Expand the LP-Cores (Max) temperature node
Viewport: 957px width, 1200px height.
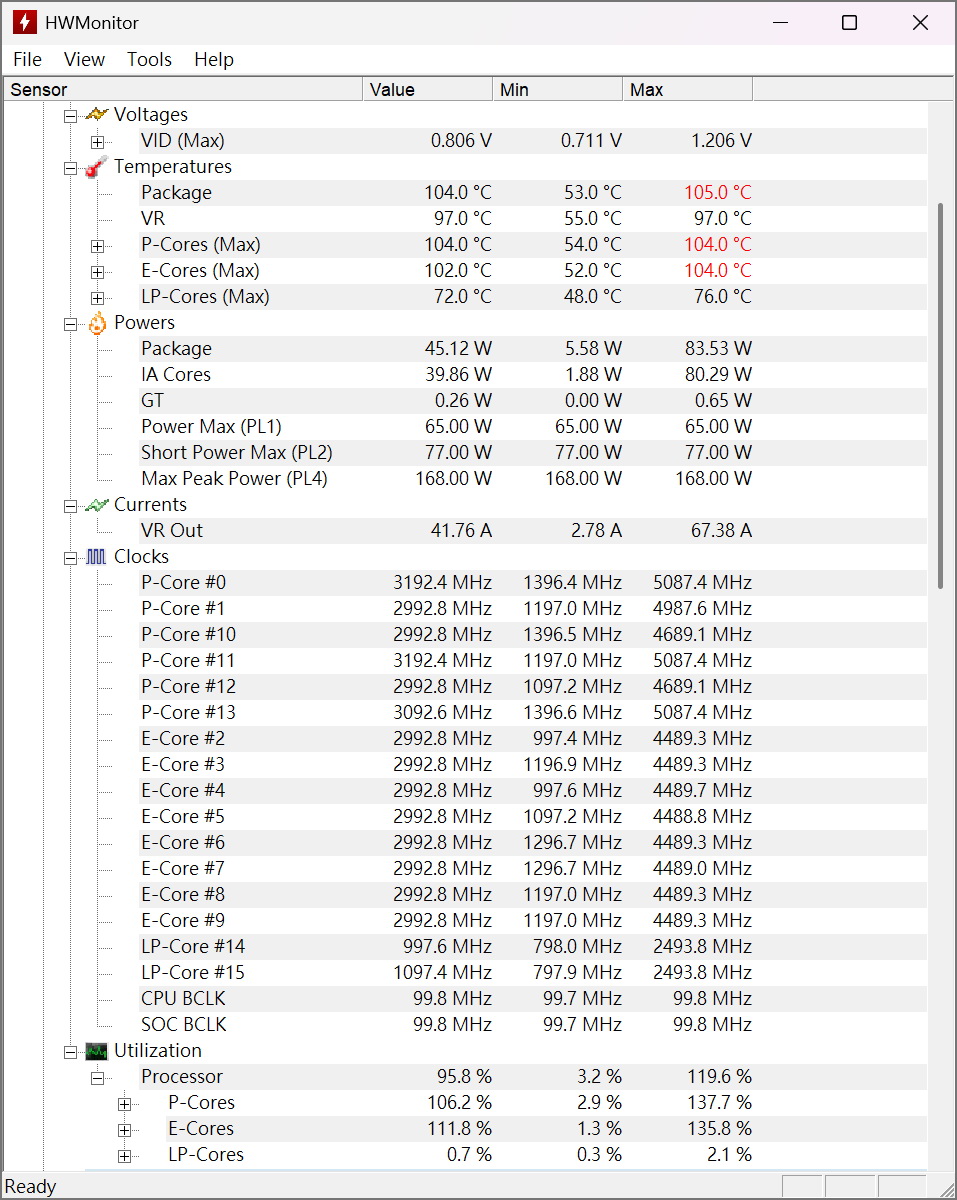(x=97, y=298)
